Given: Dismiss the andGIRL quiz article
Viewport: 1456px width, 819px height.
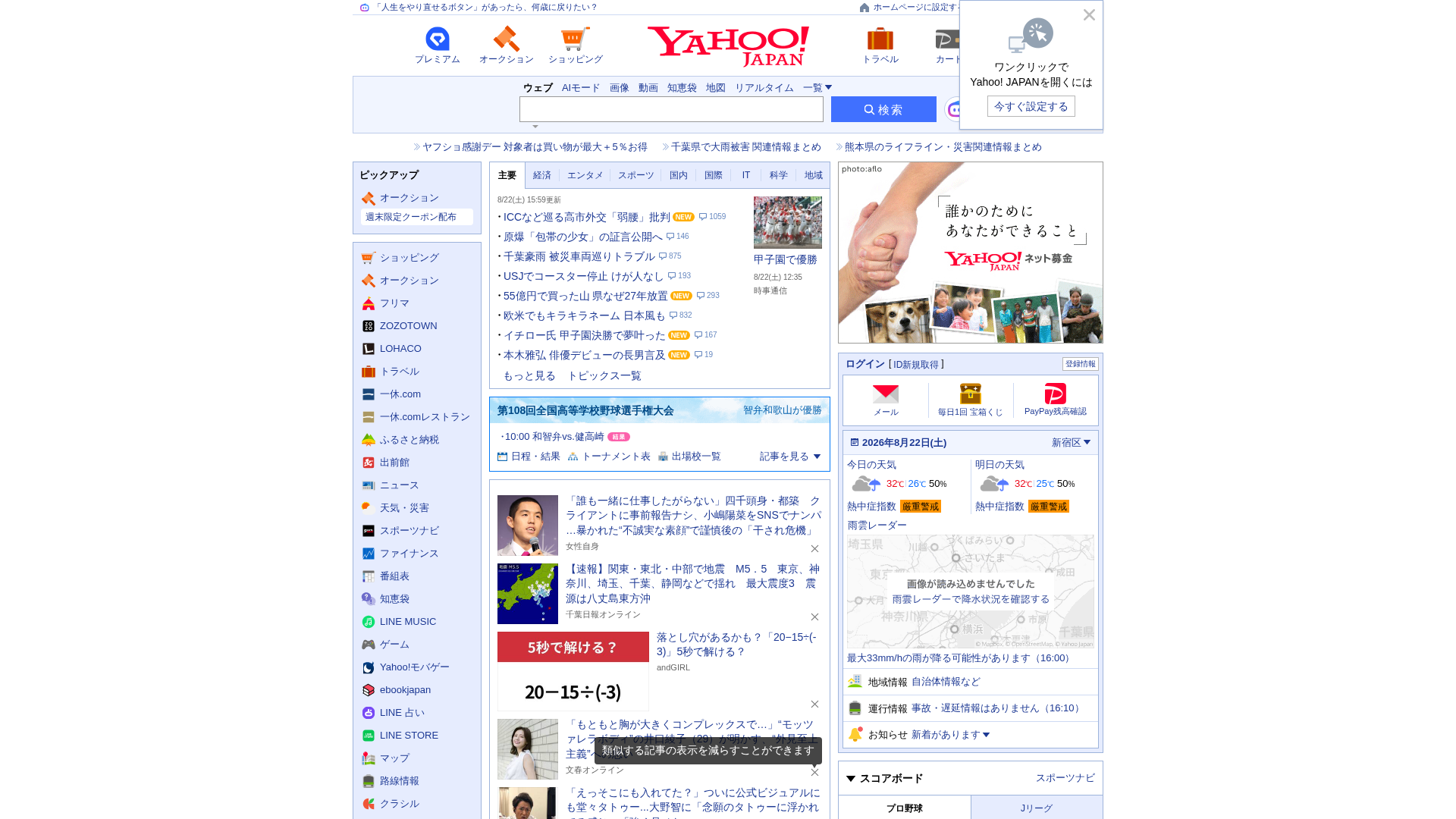Looking at the screenshot, I should click(814, 704).
